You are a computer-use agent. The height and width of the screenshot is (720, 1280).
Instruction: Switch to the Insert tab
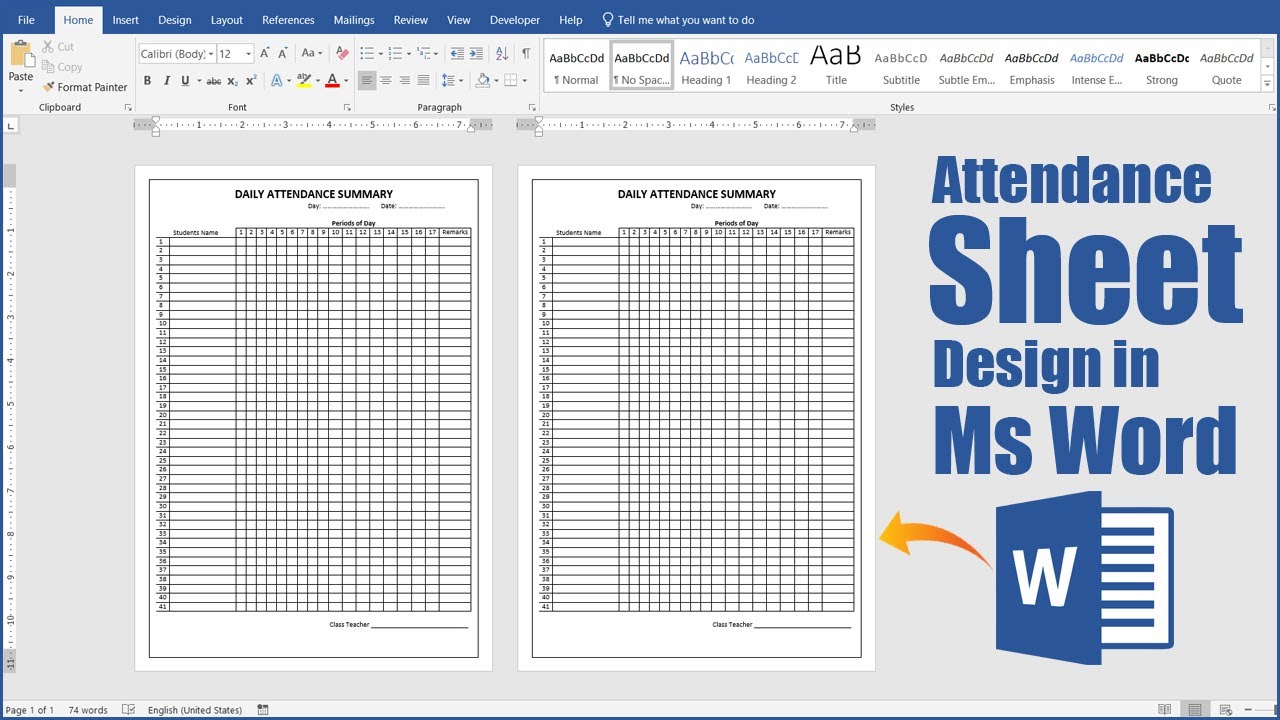[126, 20]
